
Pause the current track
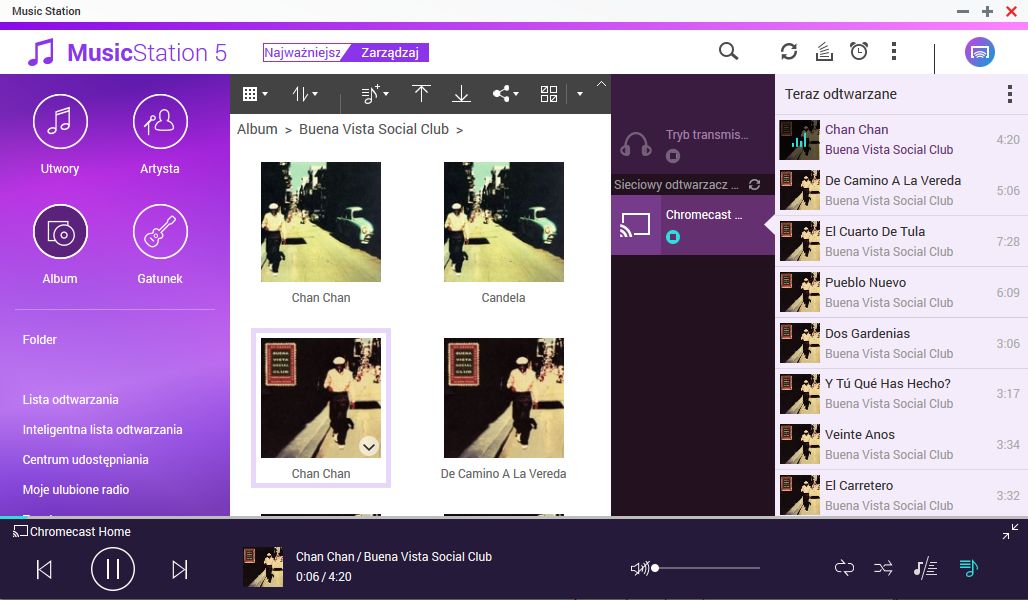coord(113,569)
